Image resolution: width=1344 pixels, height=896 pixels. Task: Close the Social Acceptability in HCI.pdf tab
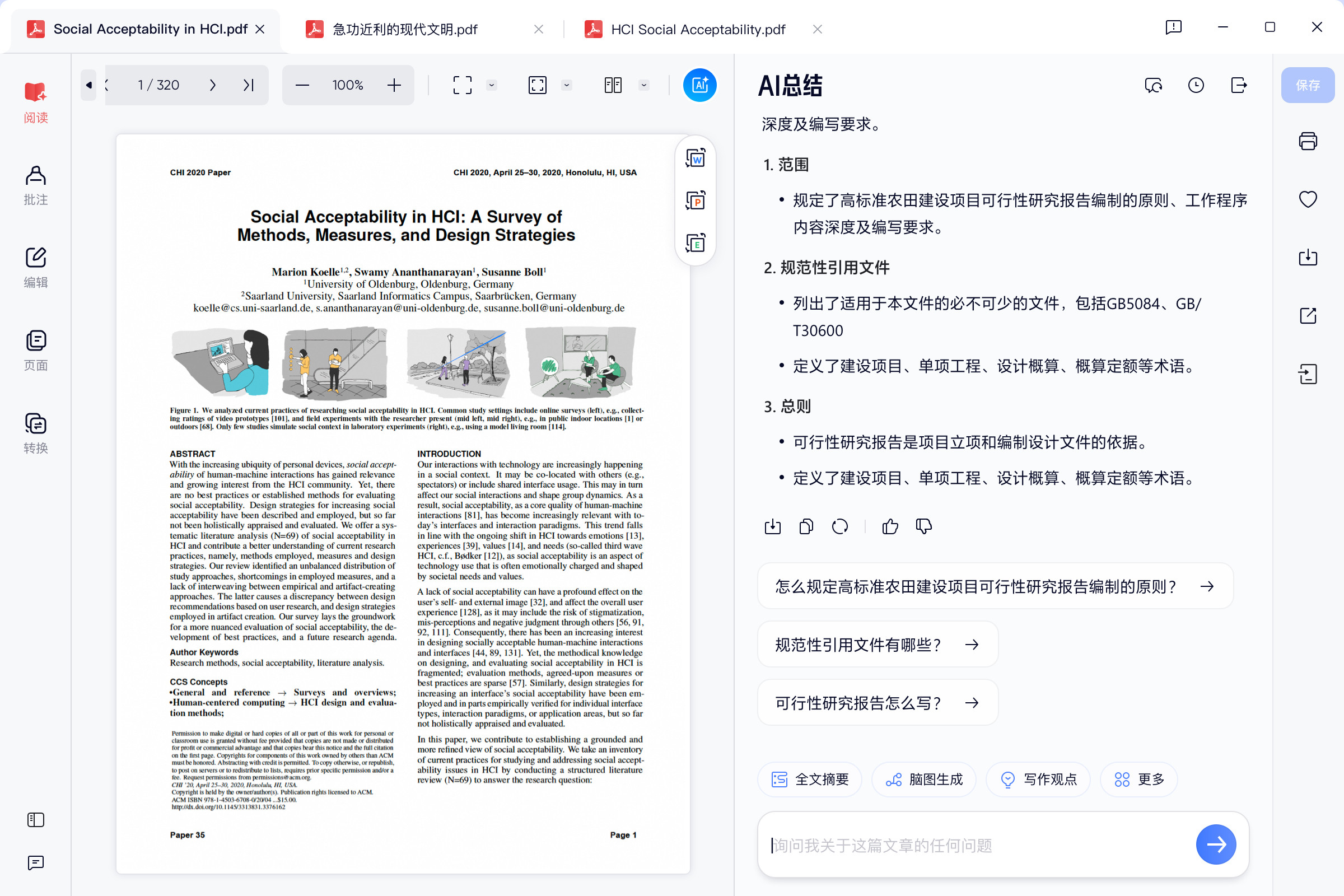coord(260,29)
